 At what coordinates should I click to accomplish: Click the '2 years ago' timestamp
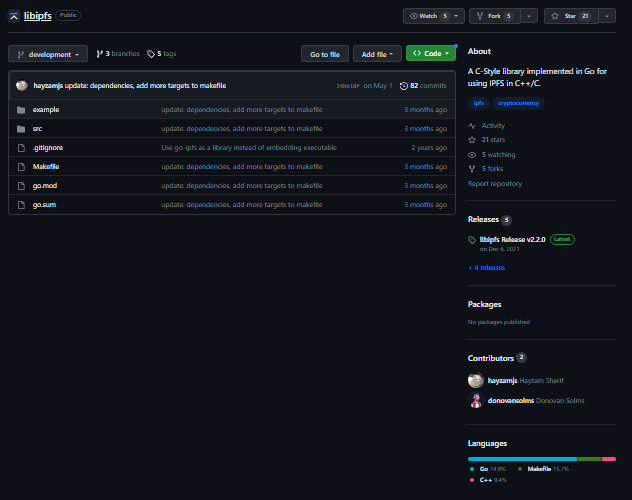429,147
